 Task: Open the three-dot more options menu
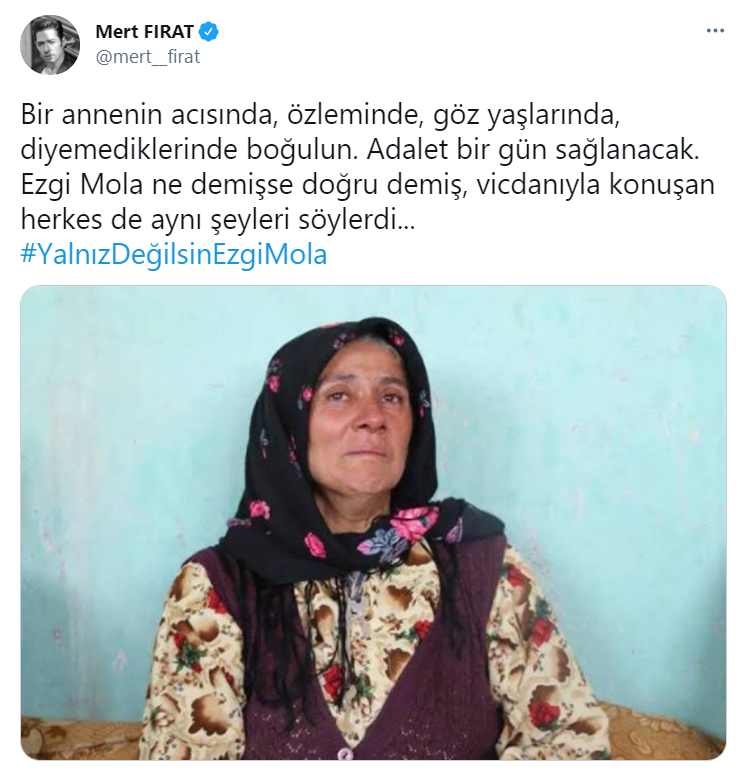714,31
